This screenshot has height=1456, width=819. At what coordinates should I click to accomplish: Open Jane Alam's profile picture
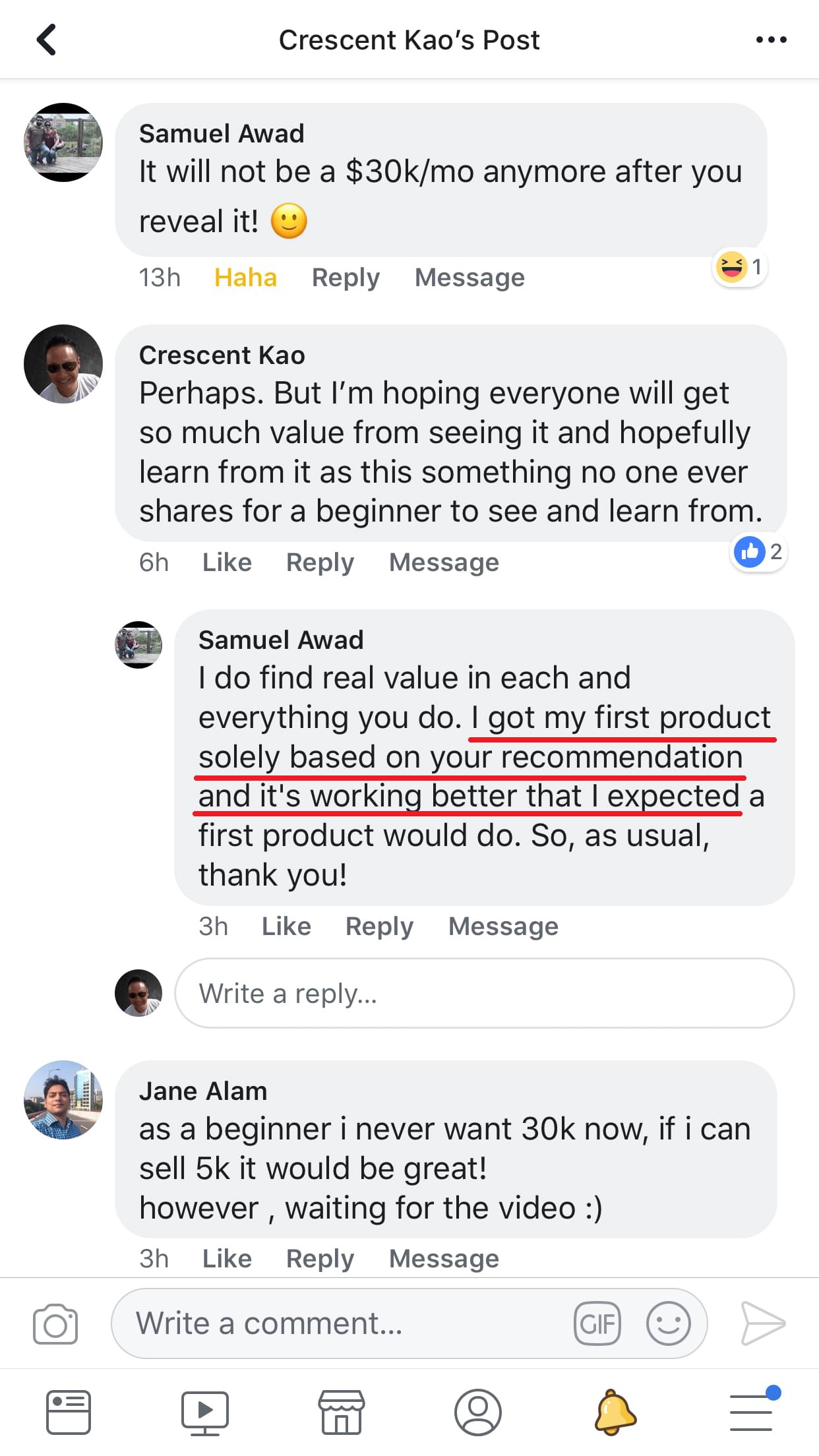tap(63, 1100)
